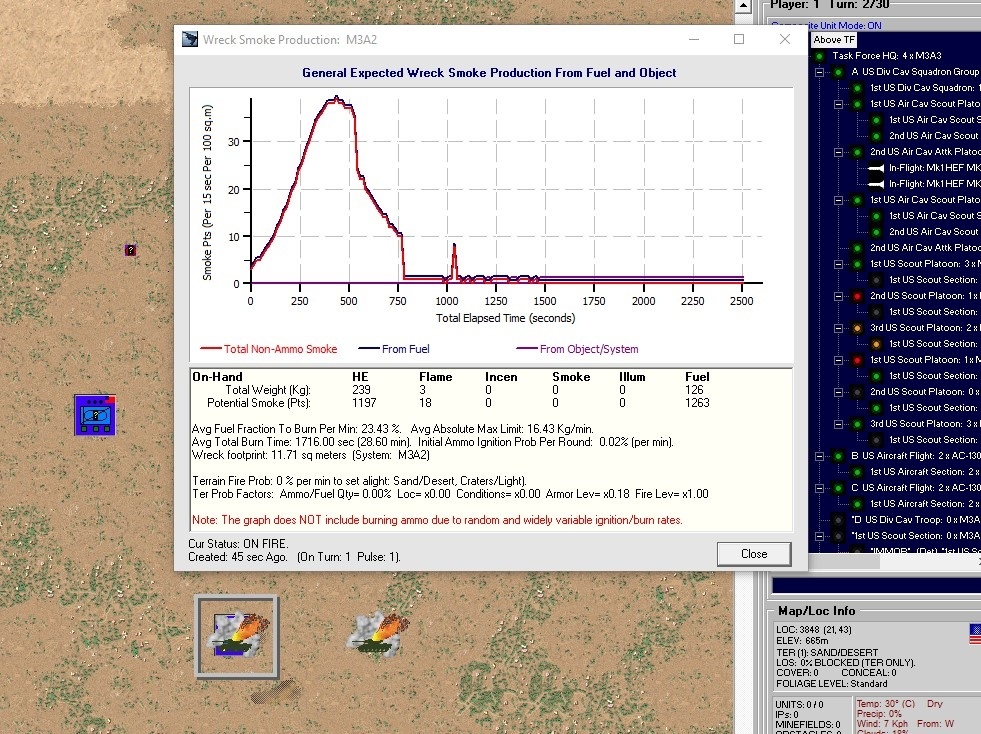Click the From Fuel legend entry
This screenshot has height=734, width=981.
(394, 349)
